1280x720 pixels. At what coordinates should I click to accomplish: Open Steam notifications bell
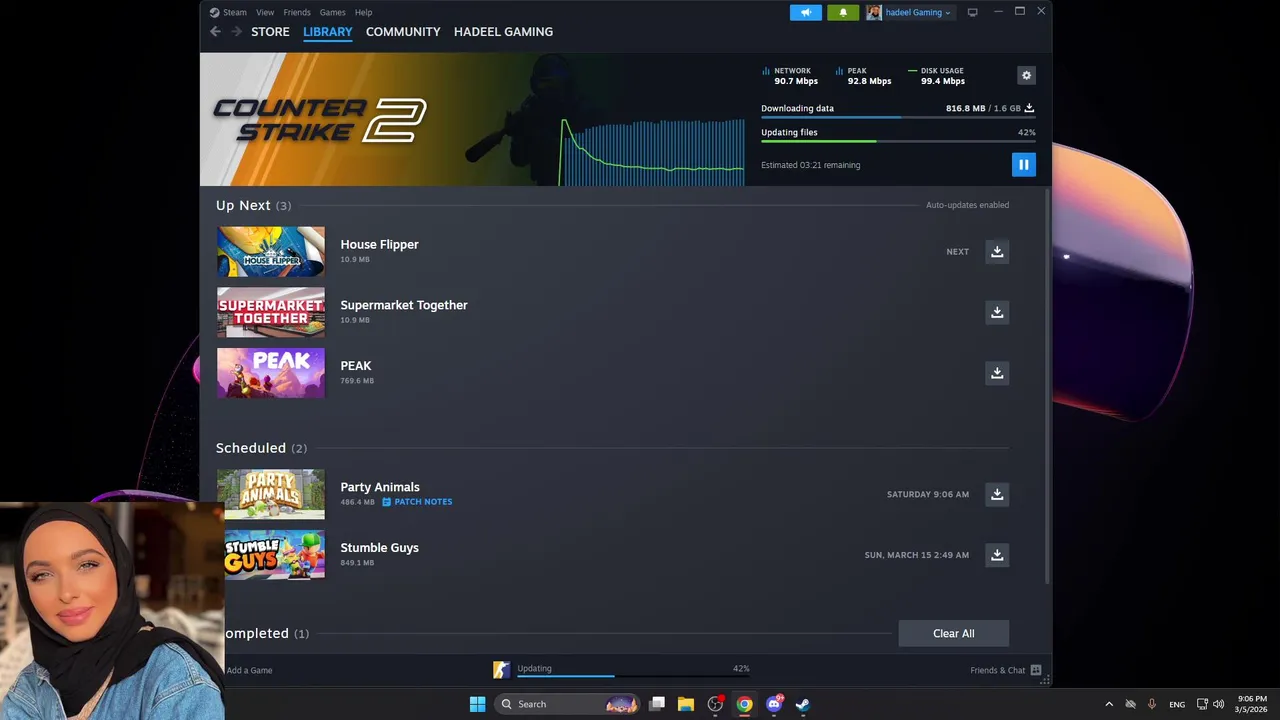(843, 12)
